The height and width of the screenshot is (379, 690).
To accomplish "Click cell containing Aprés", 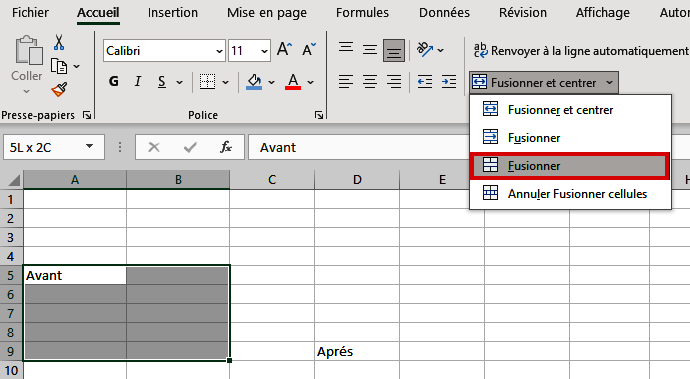I will pyautogui.click(x=357, y=351).
